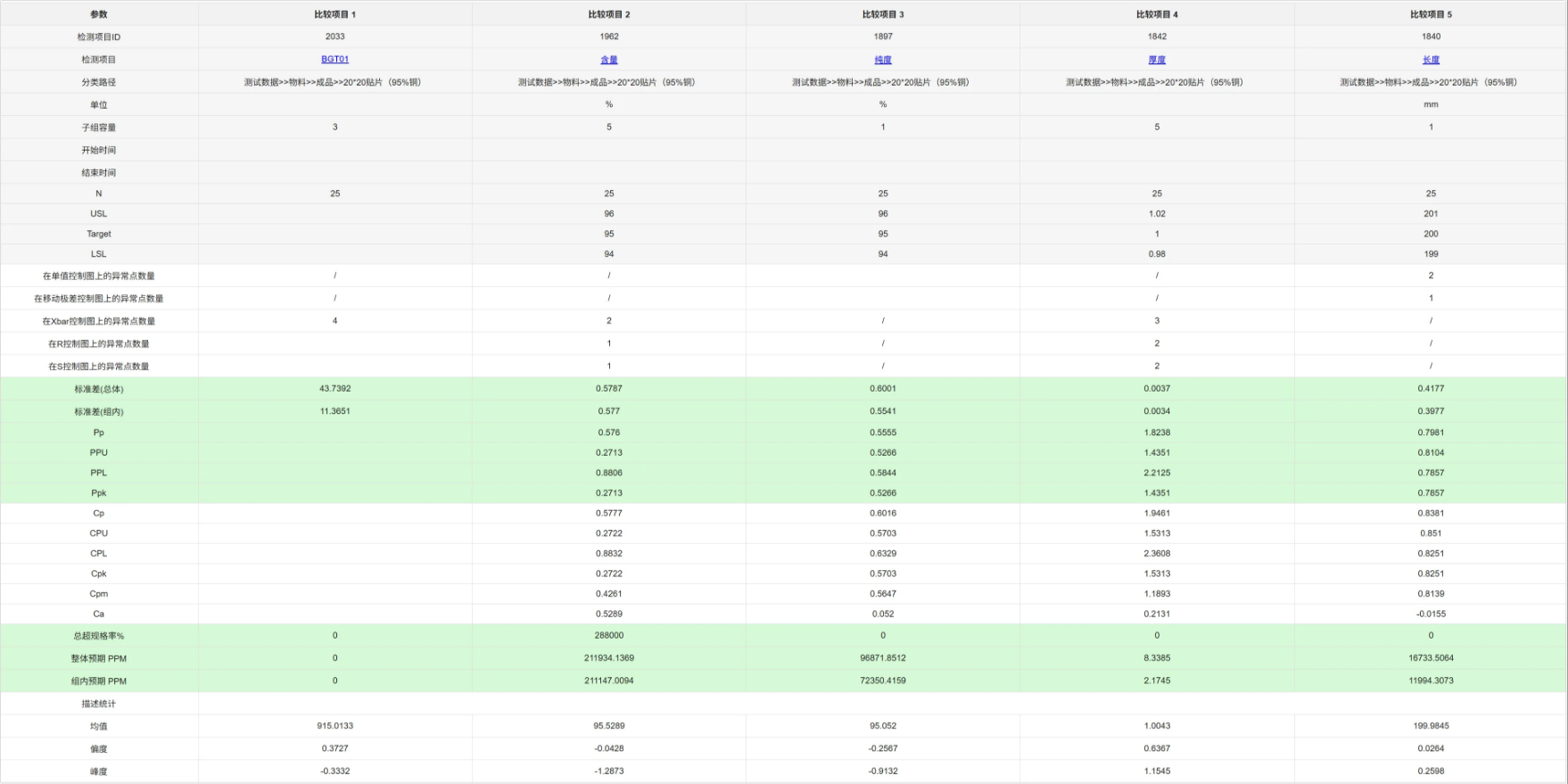Click the 比较项目 1 column header
Viewport: 1568px width, 784px height.
(334, 14)
